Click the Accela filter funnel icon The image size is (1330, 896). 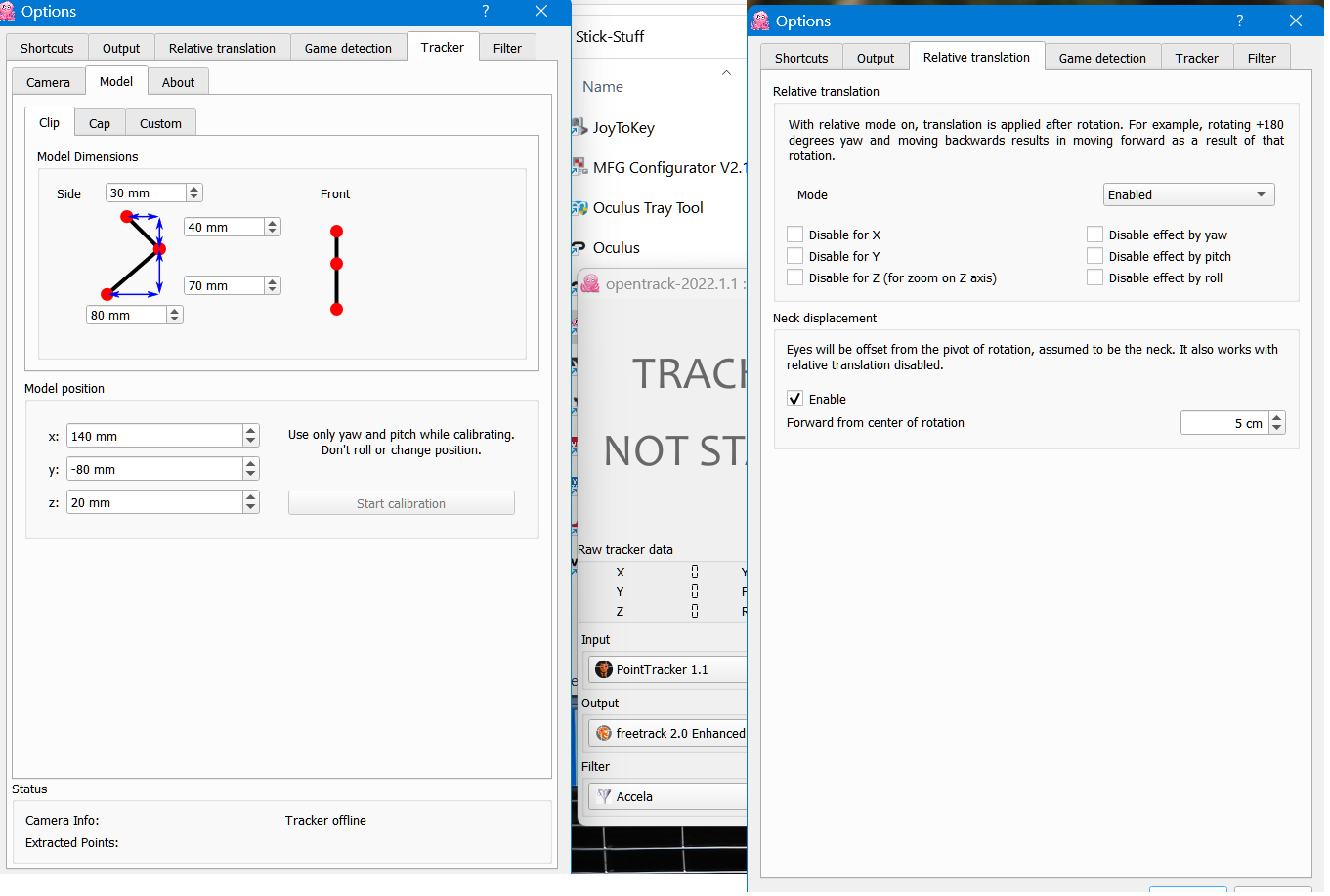pos(604,796)
